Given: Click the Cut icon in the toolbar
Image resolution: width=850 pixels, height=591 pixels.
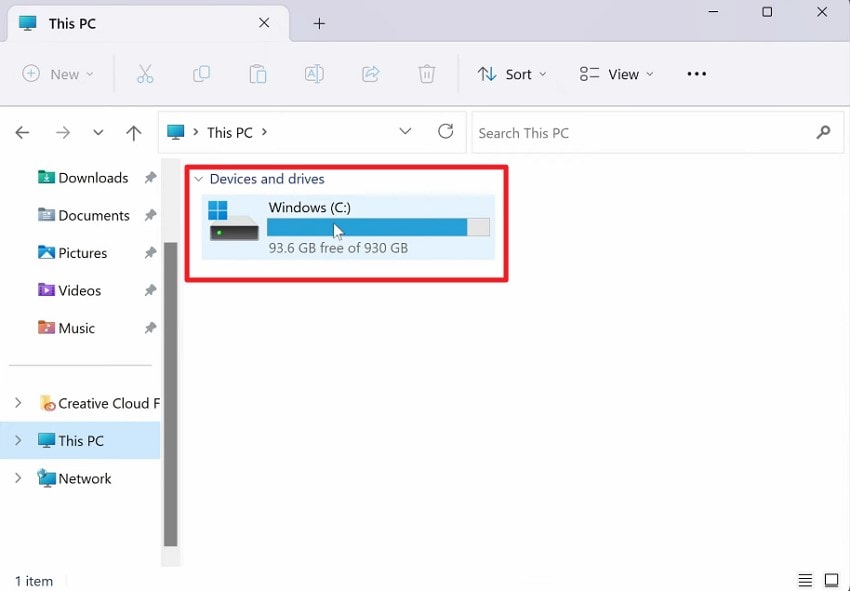Looking at the screenshot, I should (145, 73).
